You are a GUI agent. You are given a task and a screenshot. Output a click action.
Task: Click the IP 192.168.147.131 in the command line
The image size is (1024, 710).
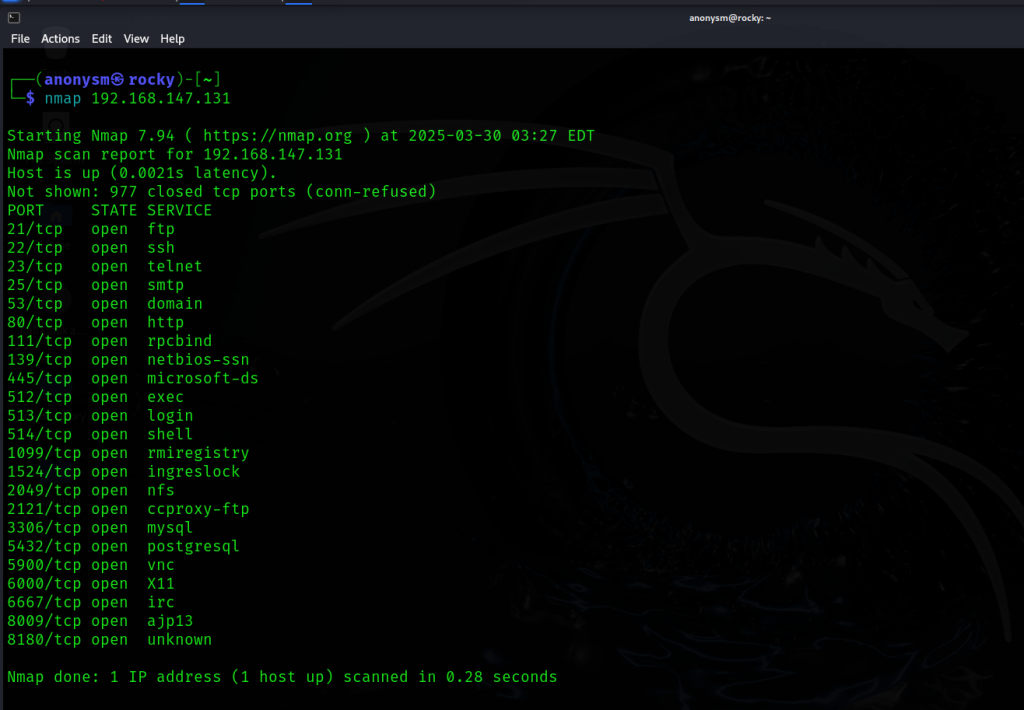[x=161, y=99]
